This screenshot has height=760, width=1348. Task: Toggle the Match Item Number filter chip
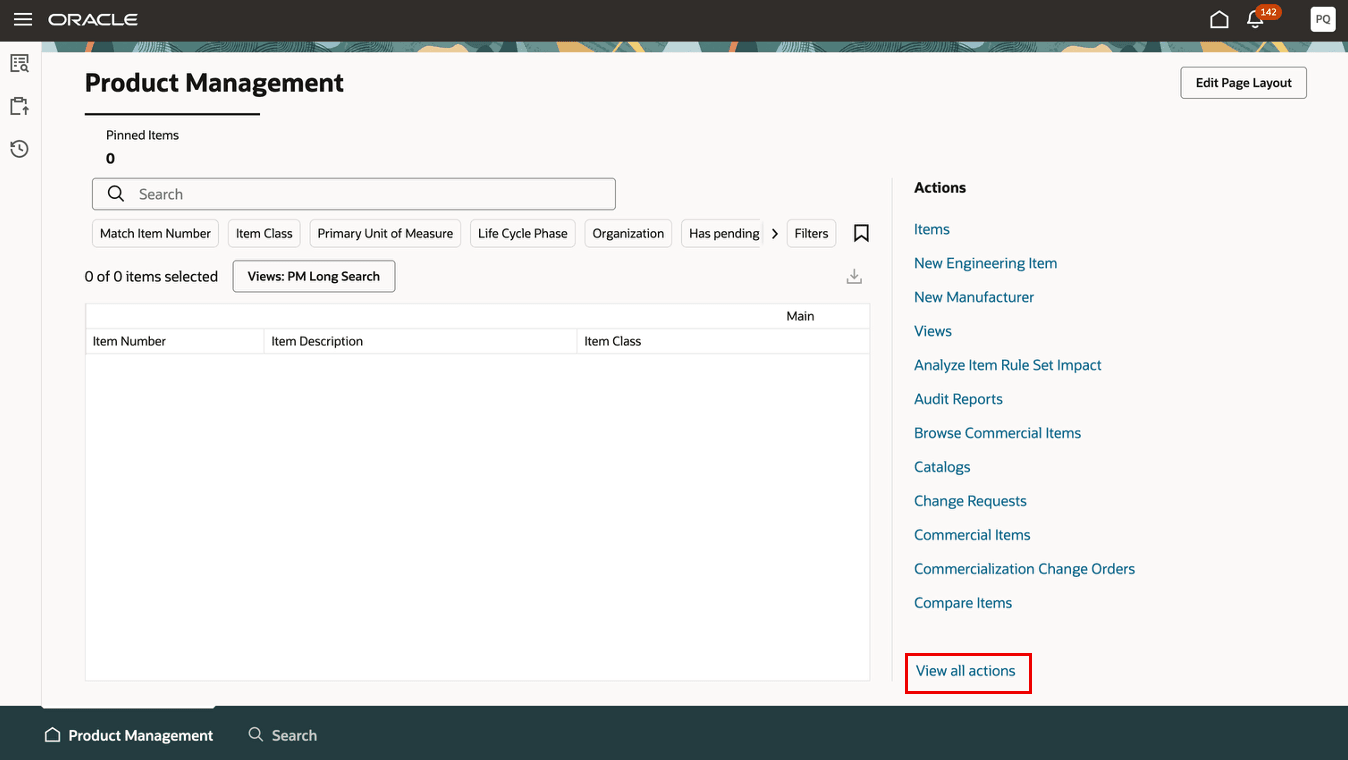click(155, 233)
